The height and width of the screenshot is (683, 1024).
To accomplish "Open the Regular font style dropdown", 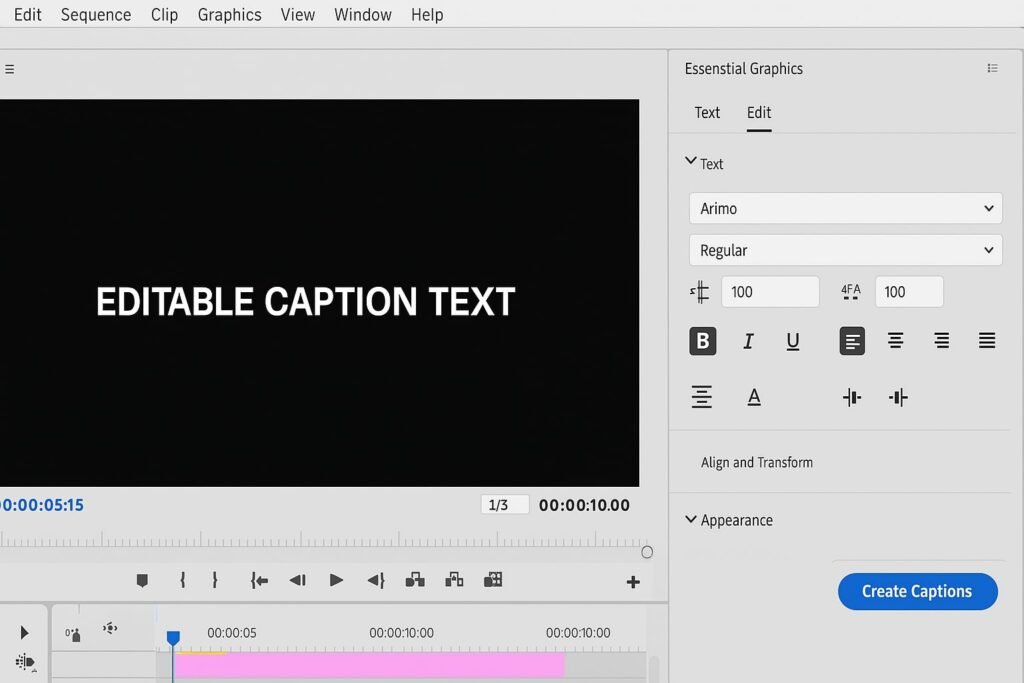I will (845, 251).
